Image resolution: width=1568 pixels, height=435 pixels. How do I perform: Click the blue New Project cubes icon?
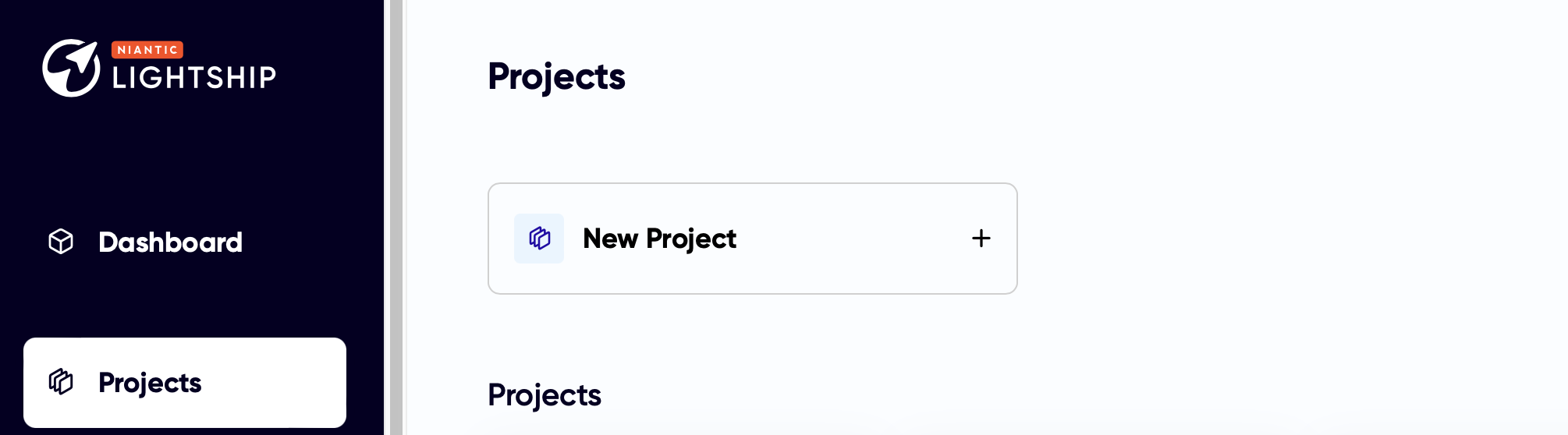pos(539,239)
